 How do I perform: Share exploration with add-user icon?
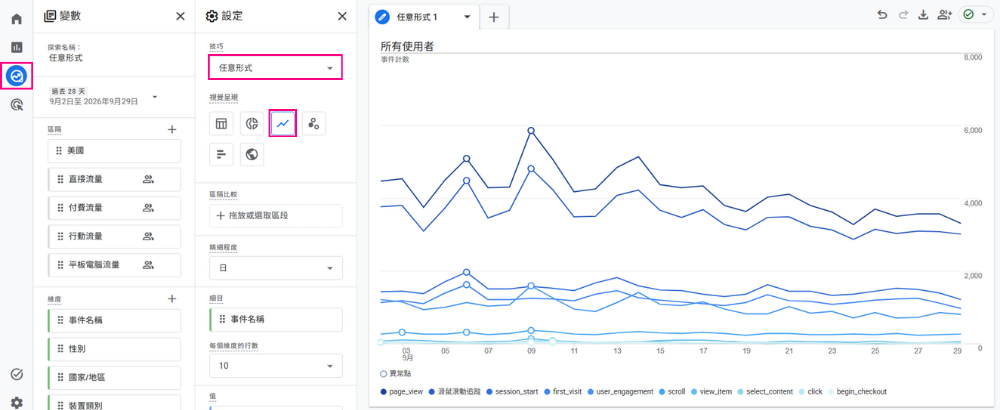pyautogui.click(x=944, y=16)
